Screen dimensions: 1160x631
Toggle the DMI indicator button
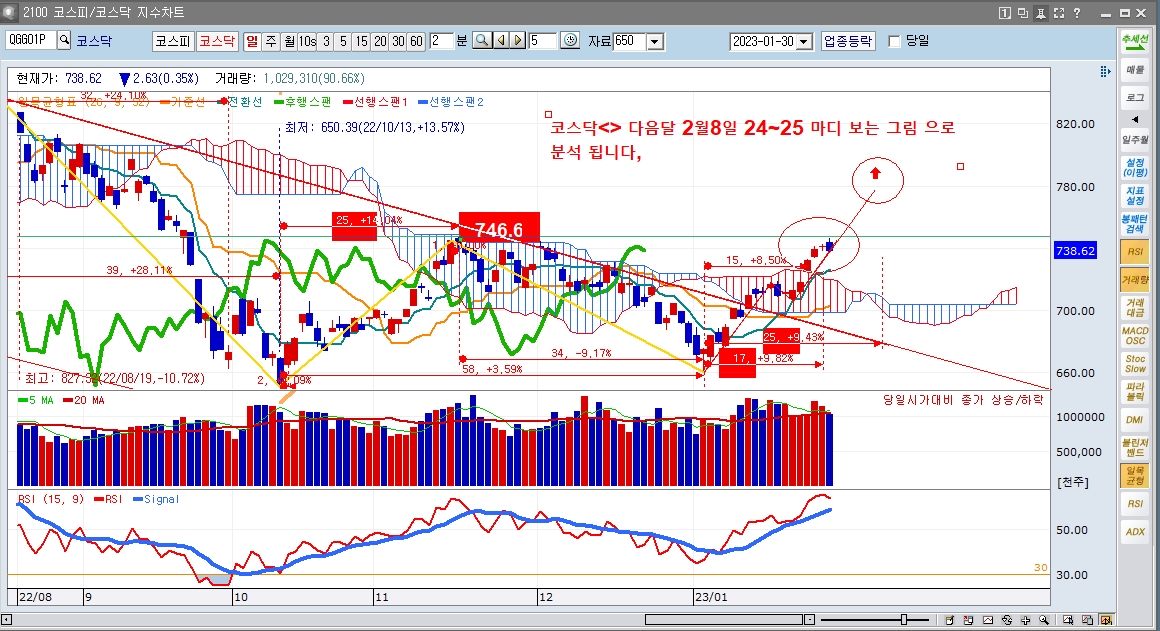pyautogui.click(x=1135, y=419)
